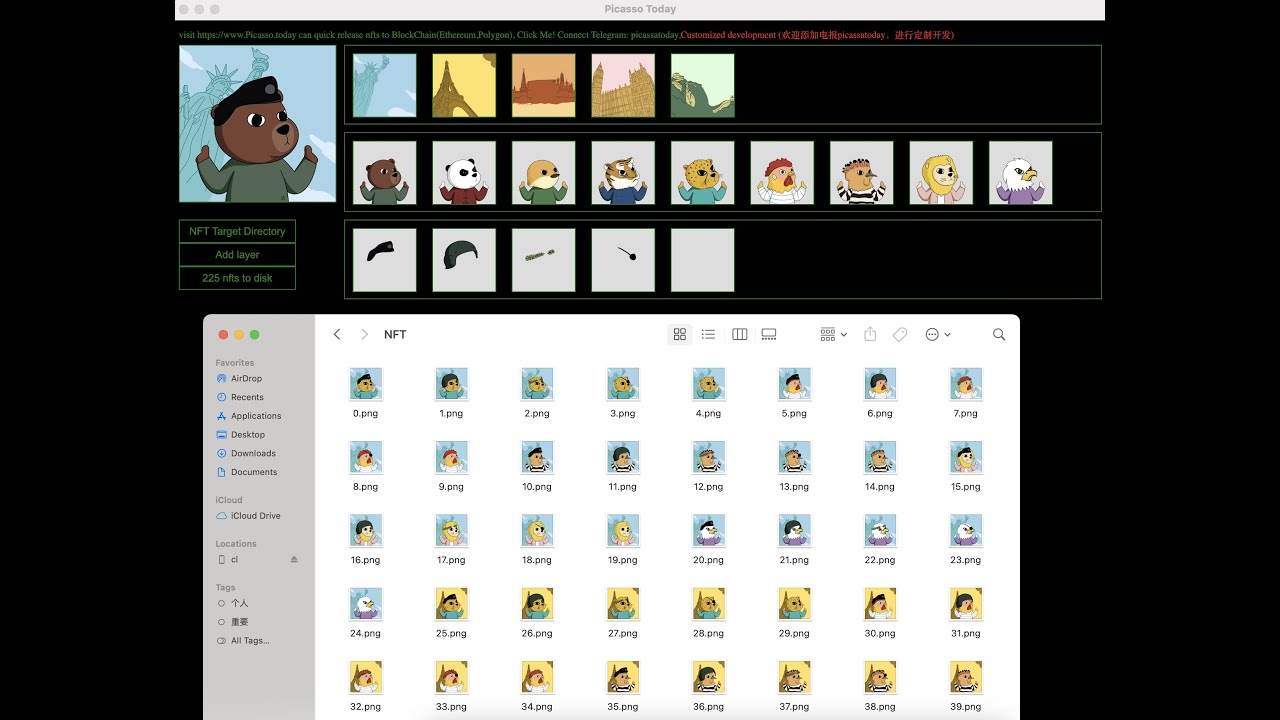Choose the Great Wall background thumbnail
The image size is (1280, 720).
(702, 85)
